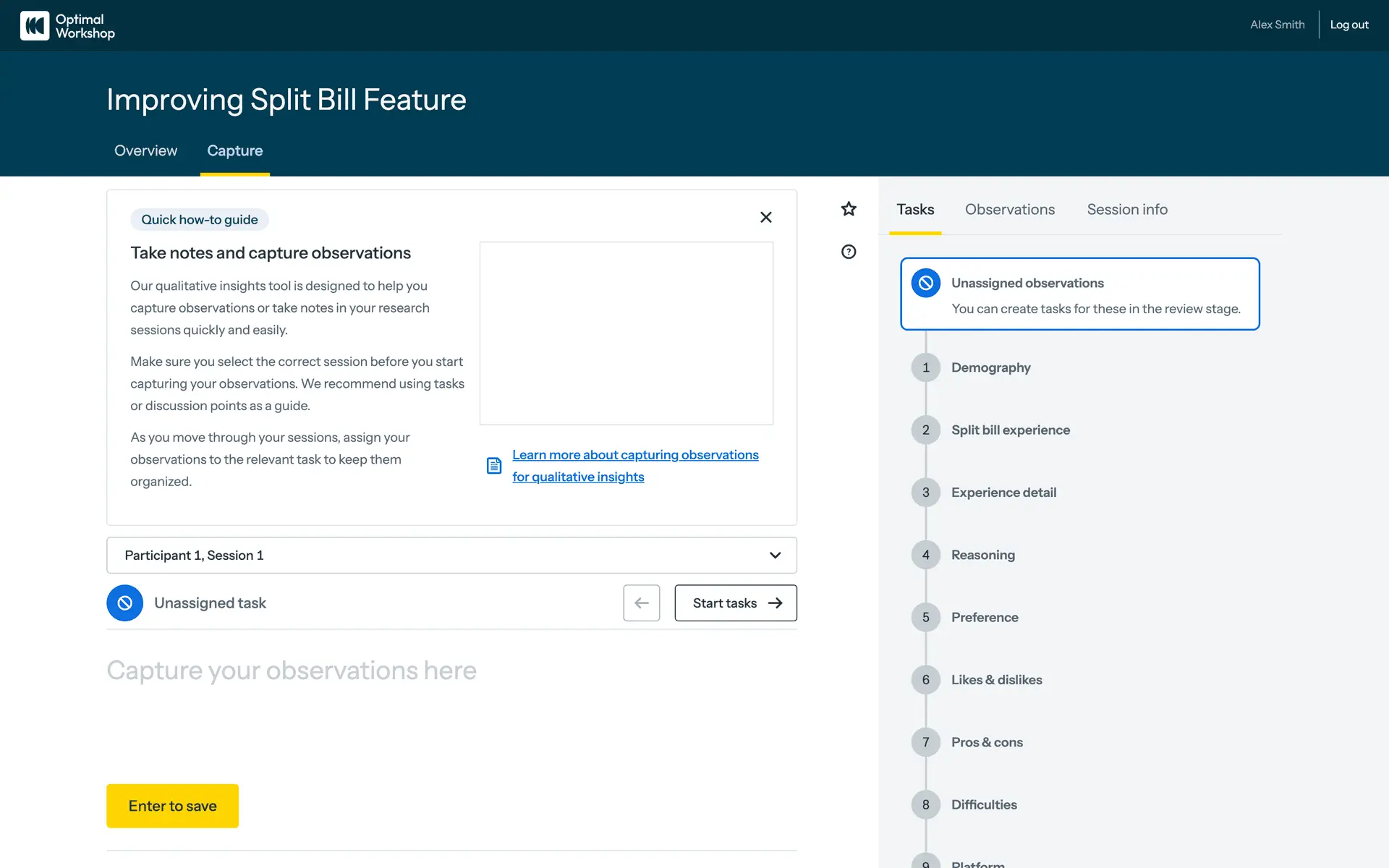This screenshot has width=1389, height=868.
Task: Click the blue Unassigned task circle icon
Action: (x=125, y=603)
